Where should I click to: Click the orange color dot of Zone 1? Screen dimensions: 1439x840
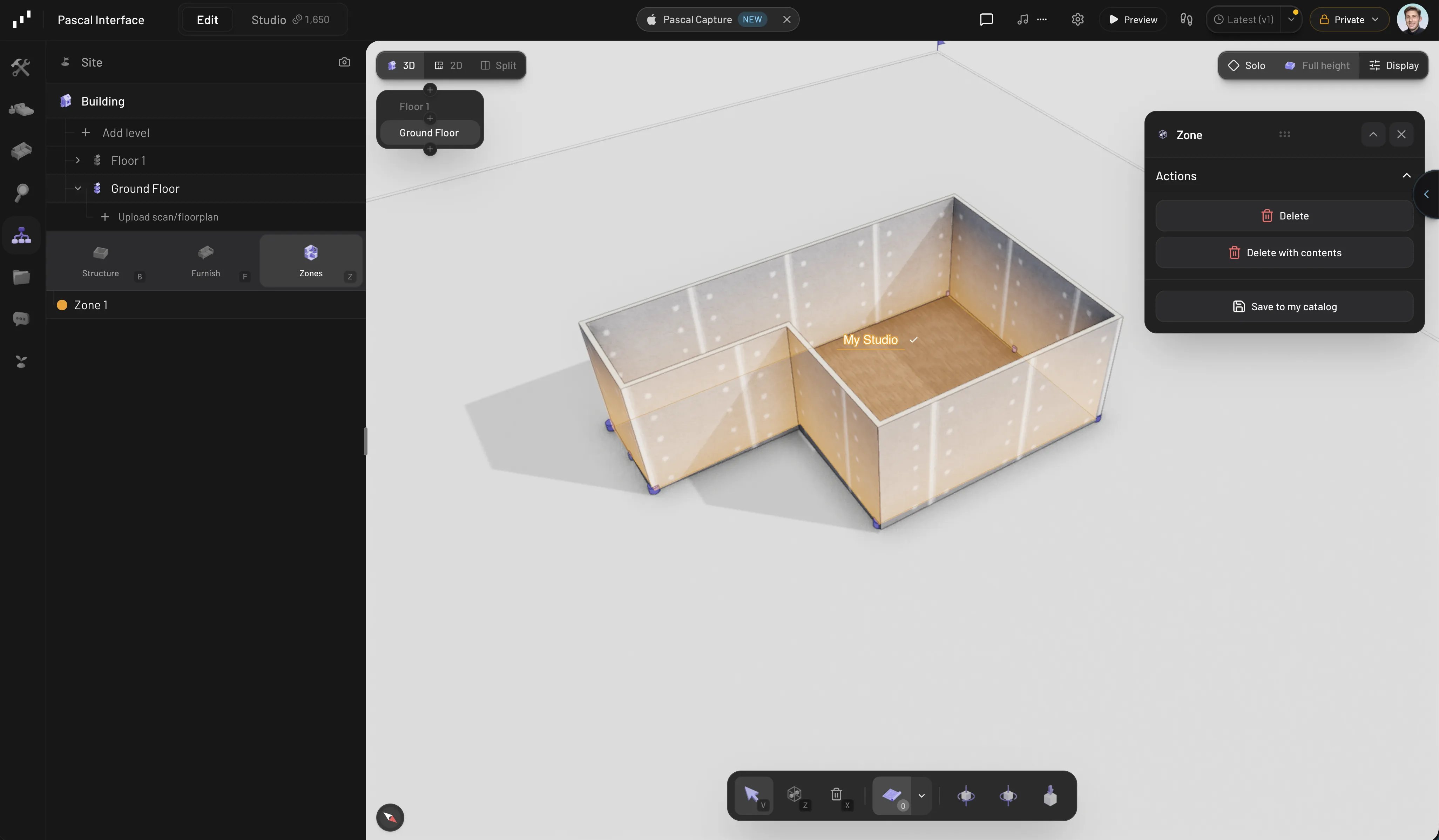[x=62, y=305]
